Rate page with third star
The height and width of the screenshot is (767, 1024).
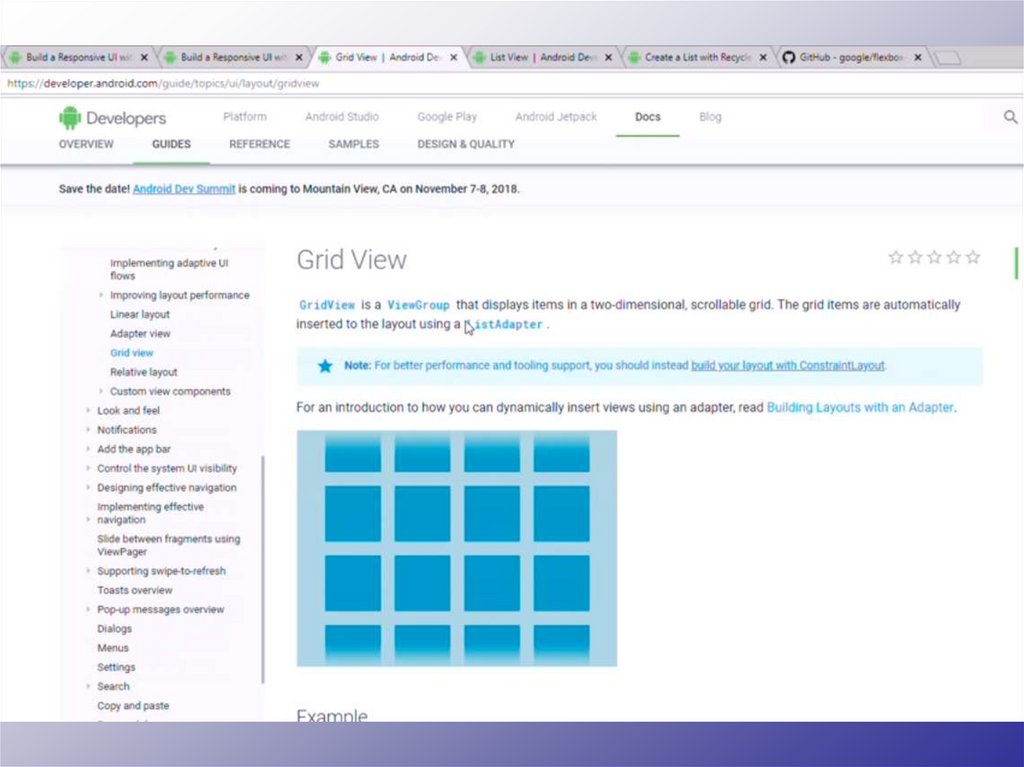tap(935, 257)
